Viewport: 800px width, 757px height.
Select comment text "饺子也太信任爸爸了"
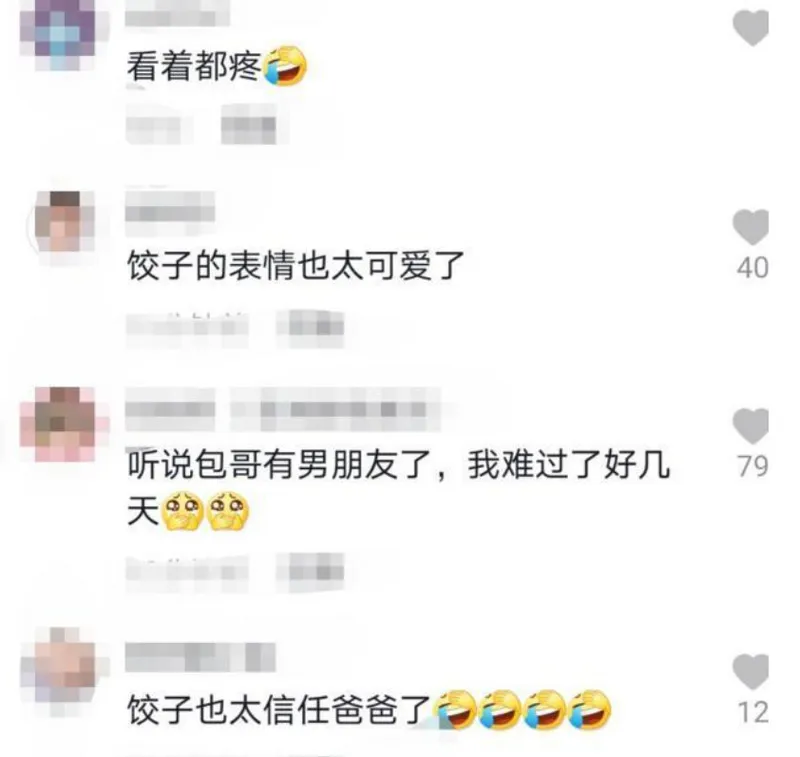coord(279,710)
